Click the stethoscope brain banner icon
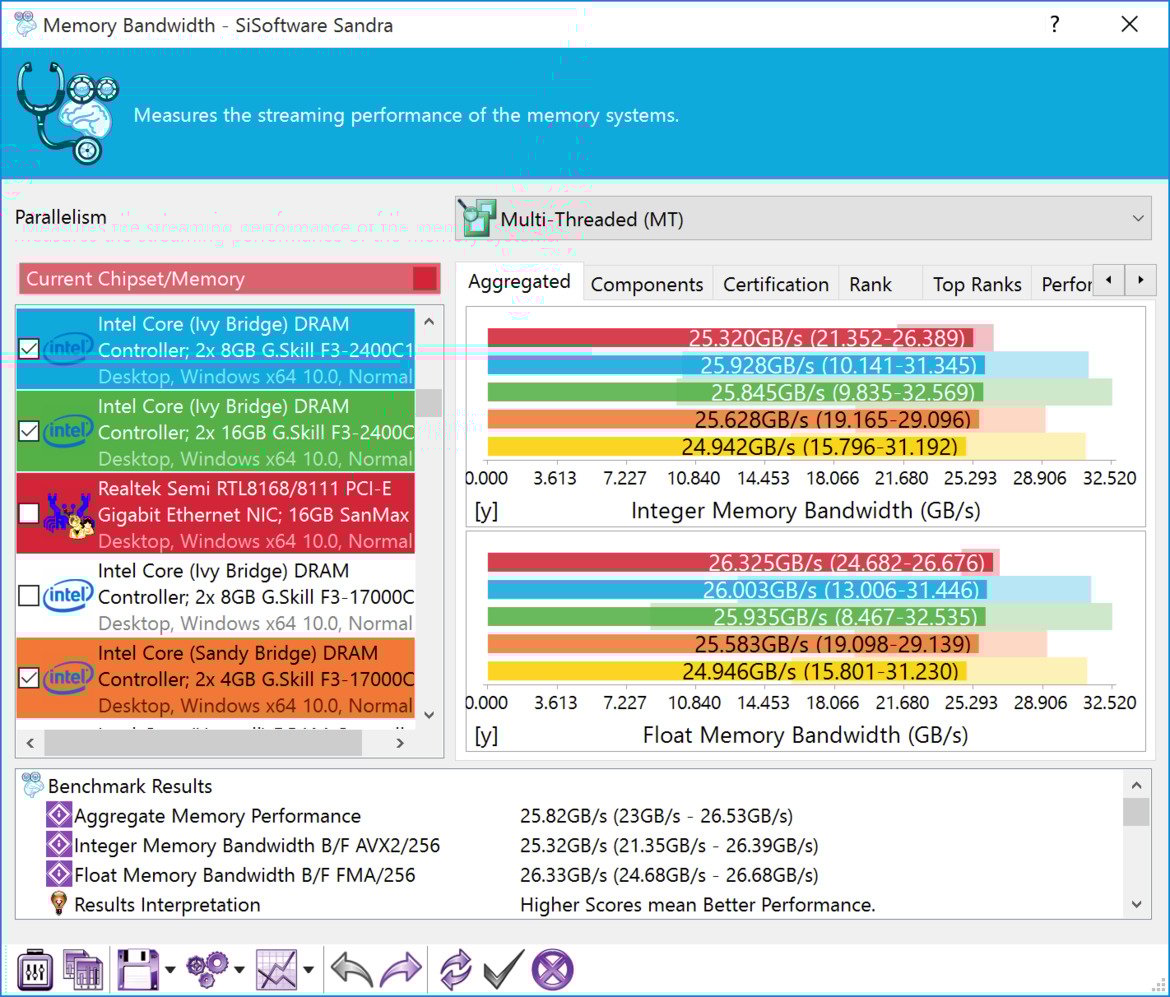 coord(67,112)
